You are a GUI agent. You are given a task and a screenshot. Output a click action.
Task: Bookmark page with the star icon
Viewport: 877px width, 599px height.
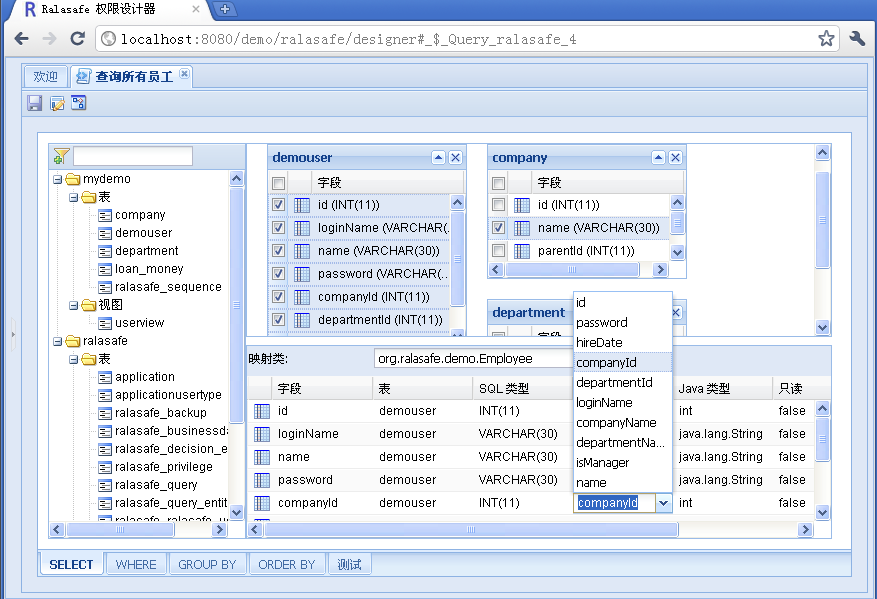826,39
